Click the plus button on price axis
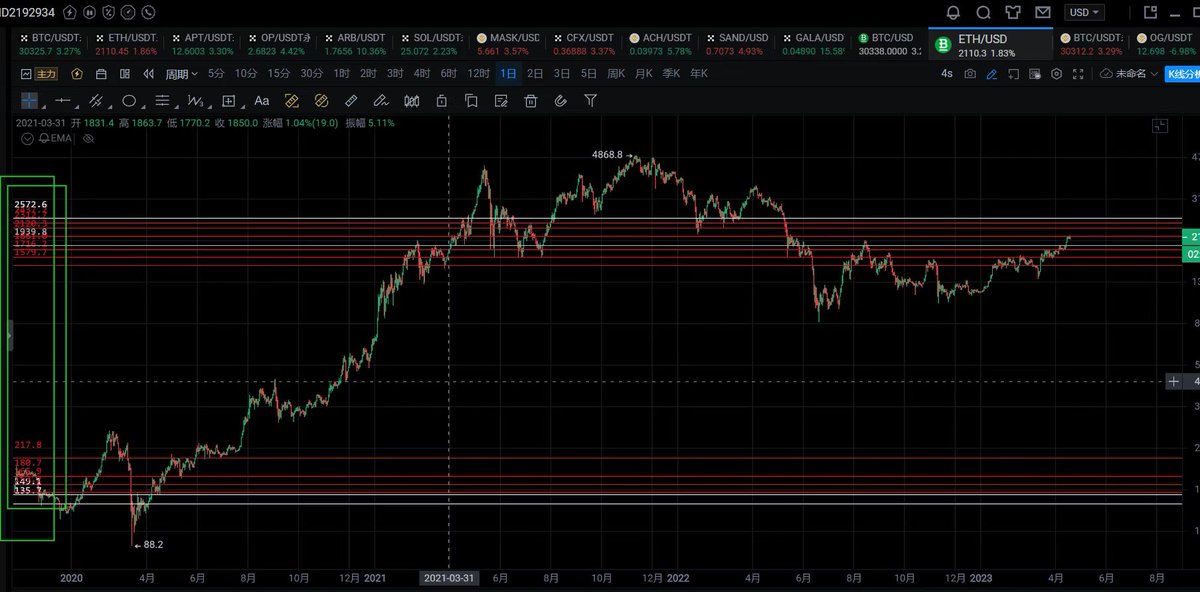Screen dimensions: 1200x592 [x=1173, y=381]
